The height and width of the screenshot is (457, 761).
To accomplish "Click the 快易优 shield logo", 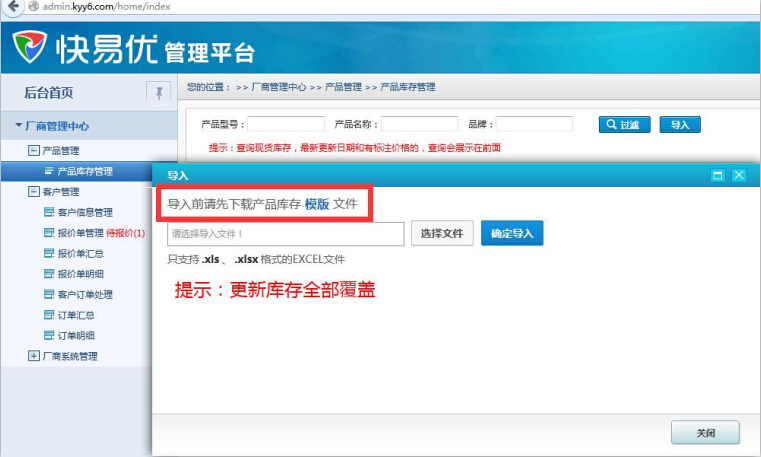I will pos(29,47).
